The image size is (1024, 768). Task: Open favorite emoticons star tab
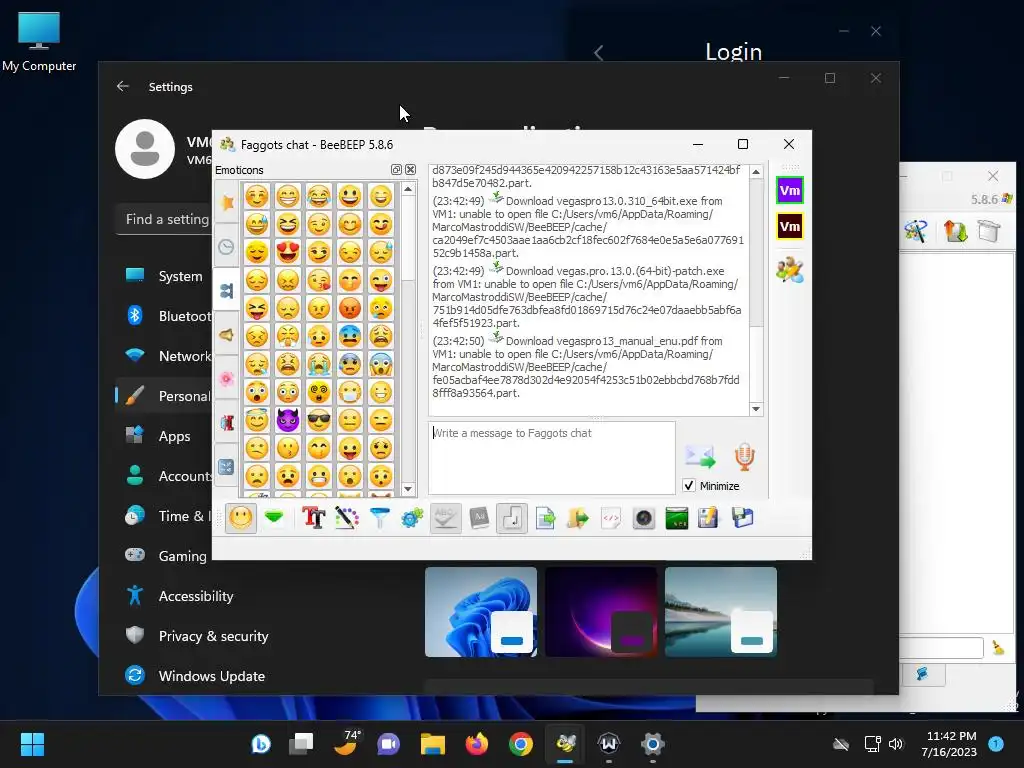click(x=227, y=202)
